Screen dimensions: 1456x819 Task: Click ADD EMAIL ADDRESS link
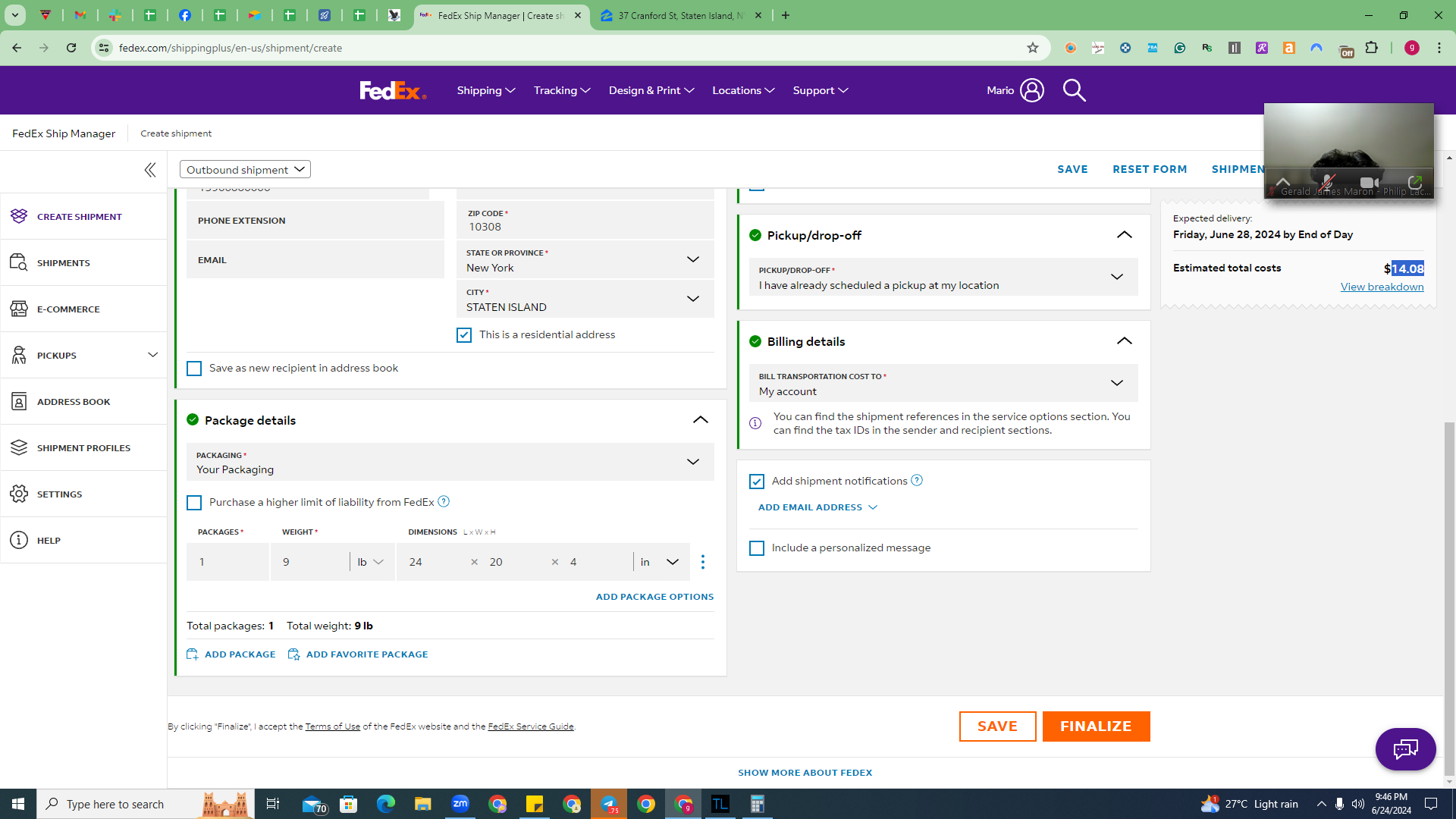click(x=817, y=507)
